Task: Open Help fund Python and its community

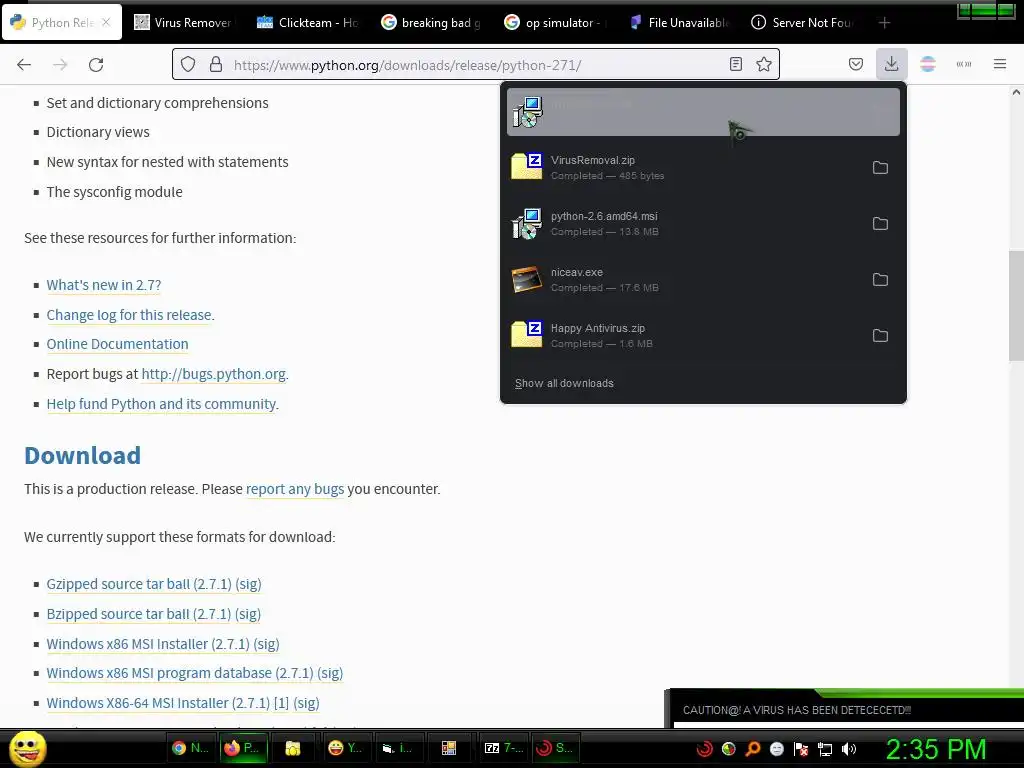Action: pos(161,404)
